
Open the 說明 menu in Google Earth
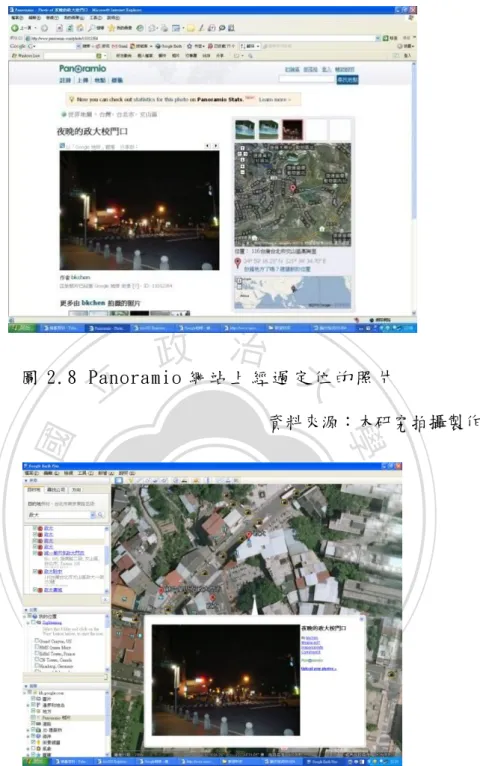127,473
